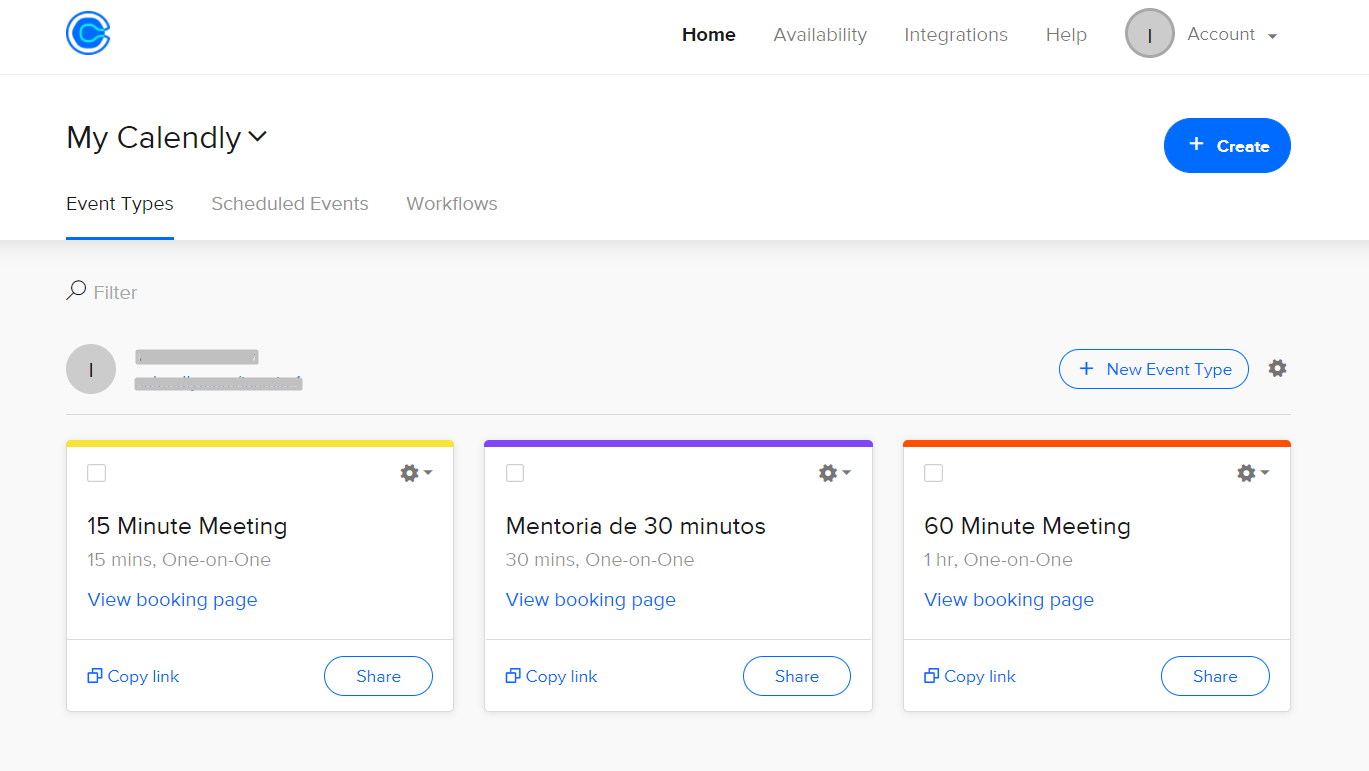Open gear menu on 15 Minute Meeting card
The width and height of the screenshot is (1369, 771).
(x=416, y=473)
